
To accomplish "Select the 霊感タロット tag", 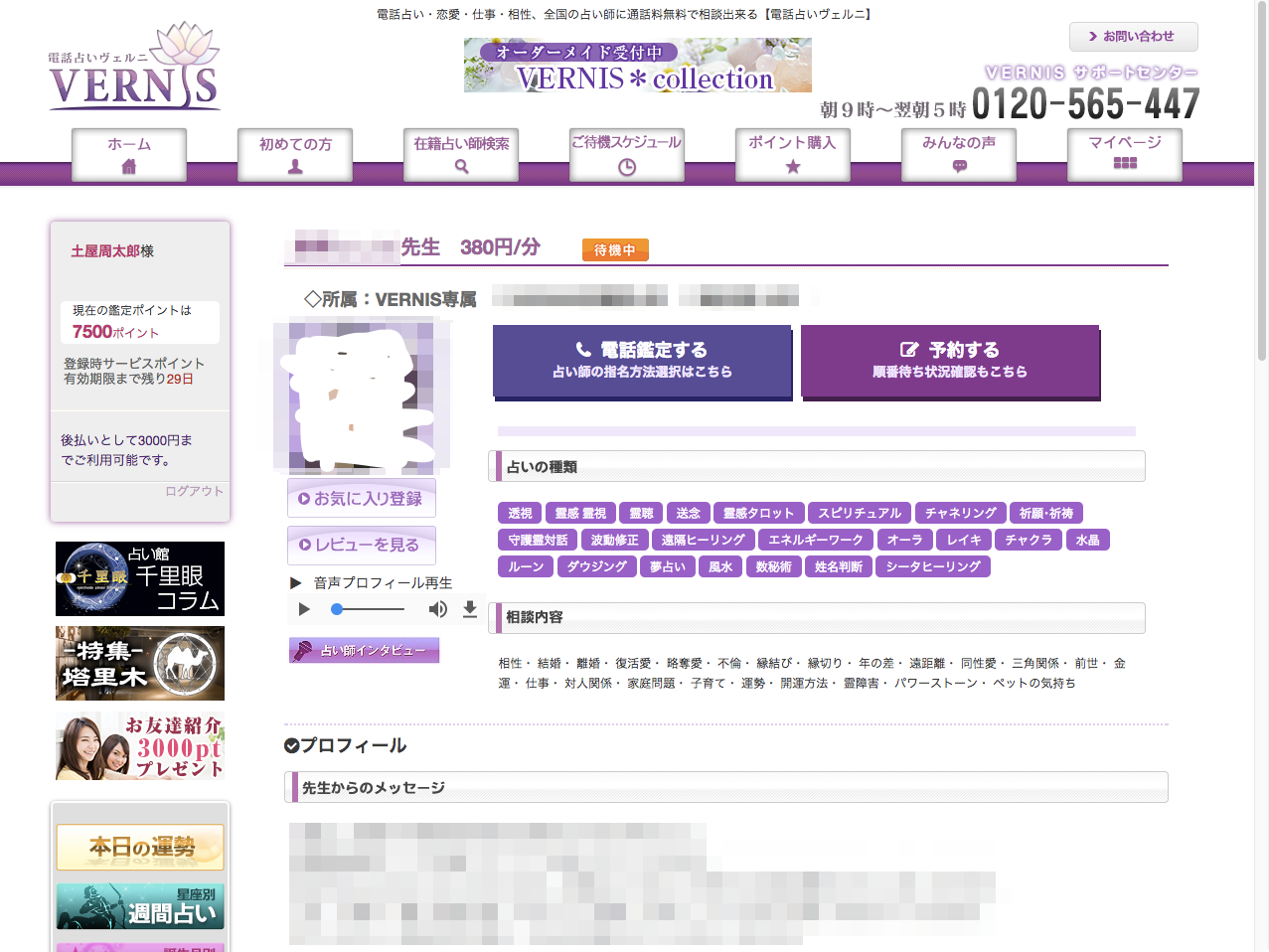I will (x=758, y=513).
